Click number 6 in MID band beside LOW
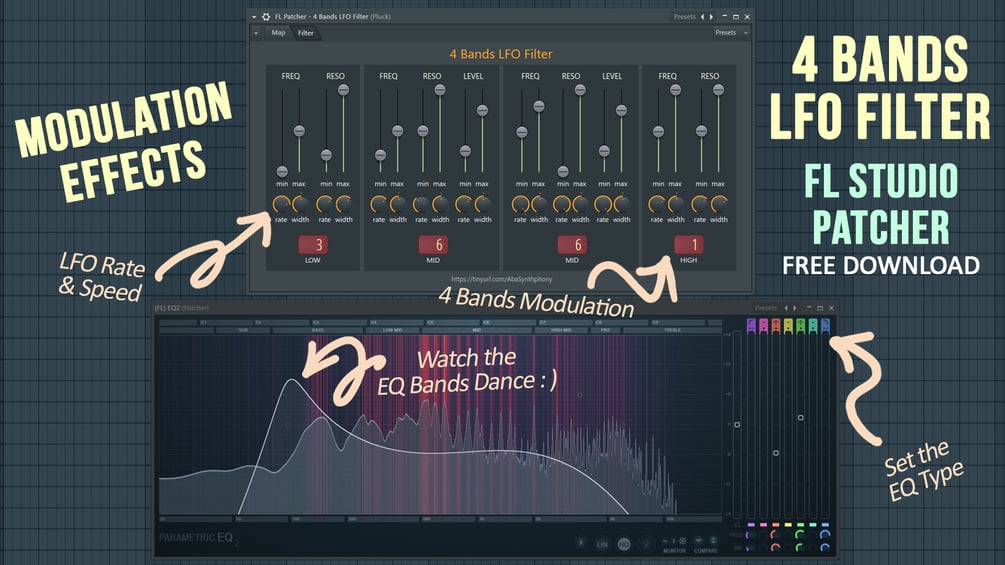 coord(433,245)
